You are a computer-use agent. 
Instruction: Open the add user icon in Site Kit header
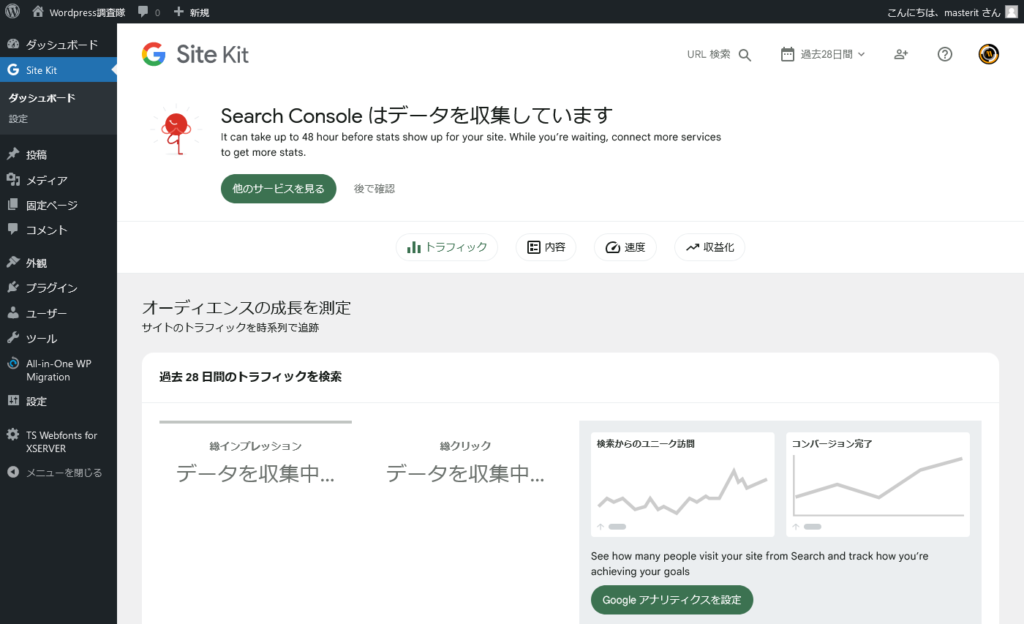pos(901,55)
